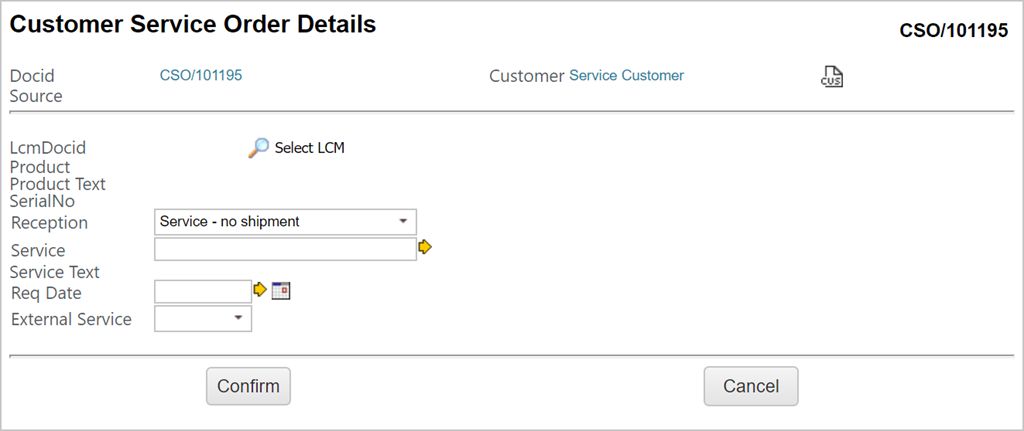Click the Customer field label
Image resolution: width=1024 pixels, height=431 pixels.
[526, 76]
